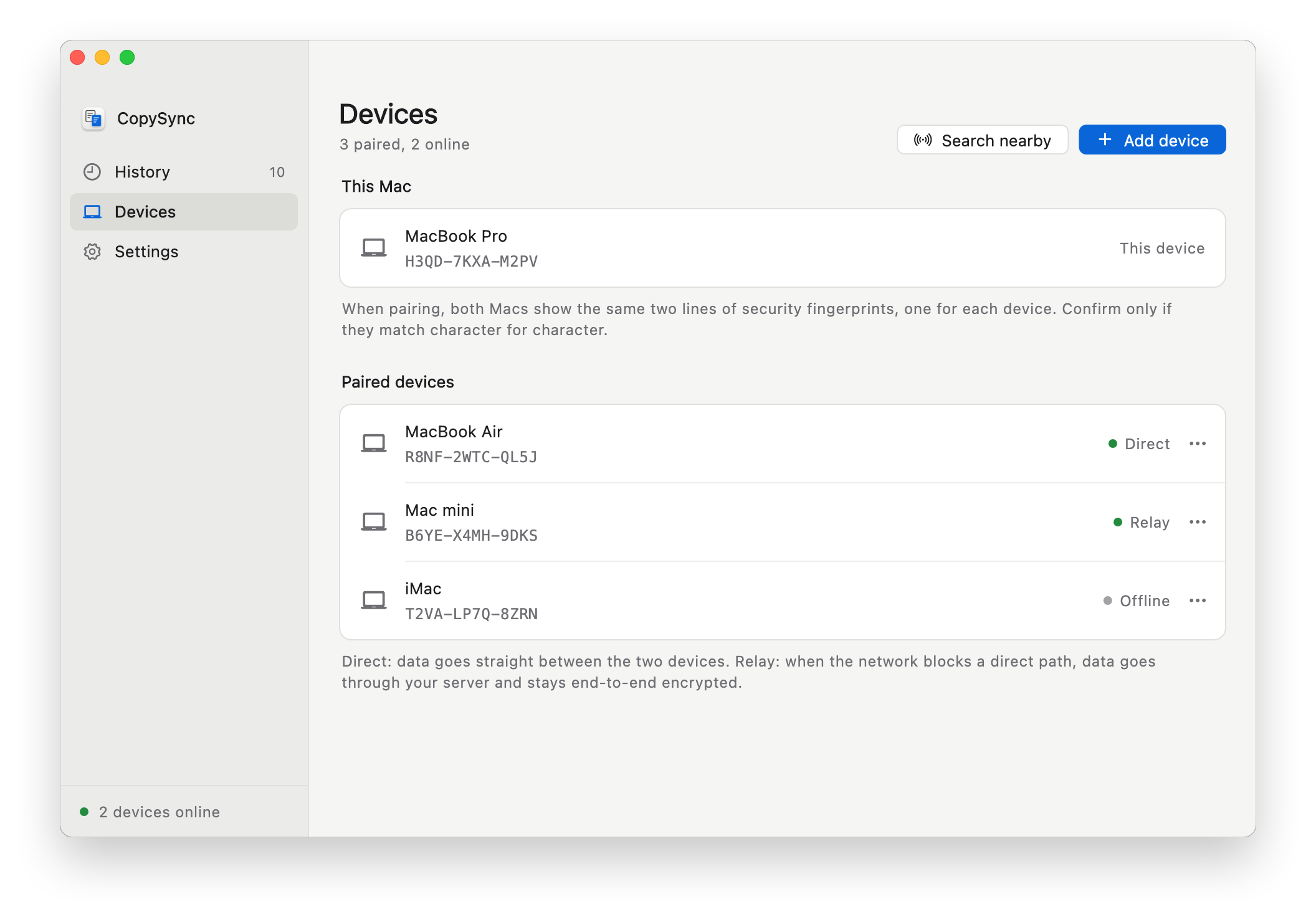Click the laptop icon for MacBook Air
Viewport: 1316px width, 917px height.
pos(374,444)
